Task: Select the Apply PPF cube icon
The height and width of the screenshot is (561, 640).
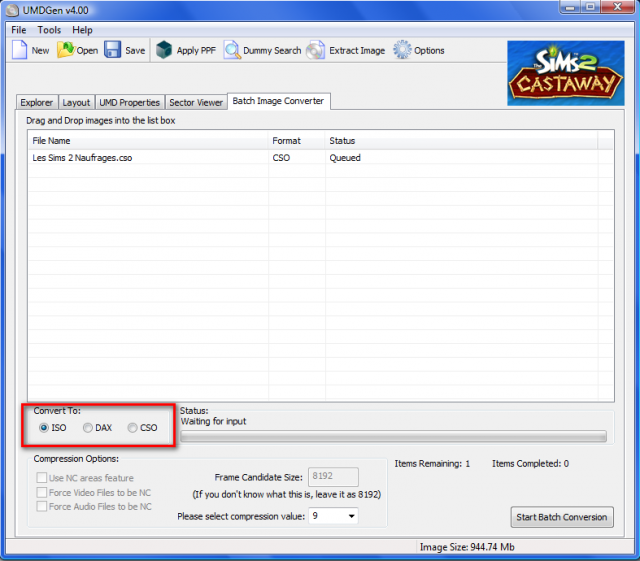Action: 164,50
